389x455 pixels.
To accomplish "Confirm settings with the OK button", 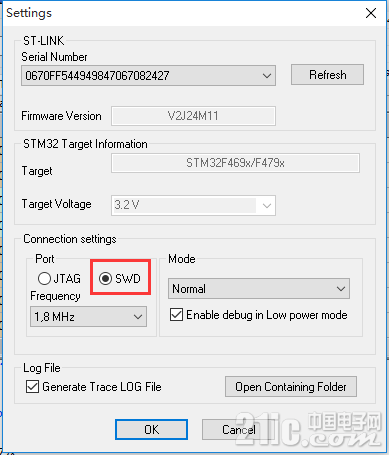I will point(151,430).
